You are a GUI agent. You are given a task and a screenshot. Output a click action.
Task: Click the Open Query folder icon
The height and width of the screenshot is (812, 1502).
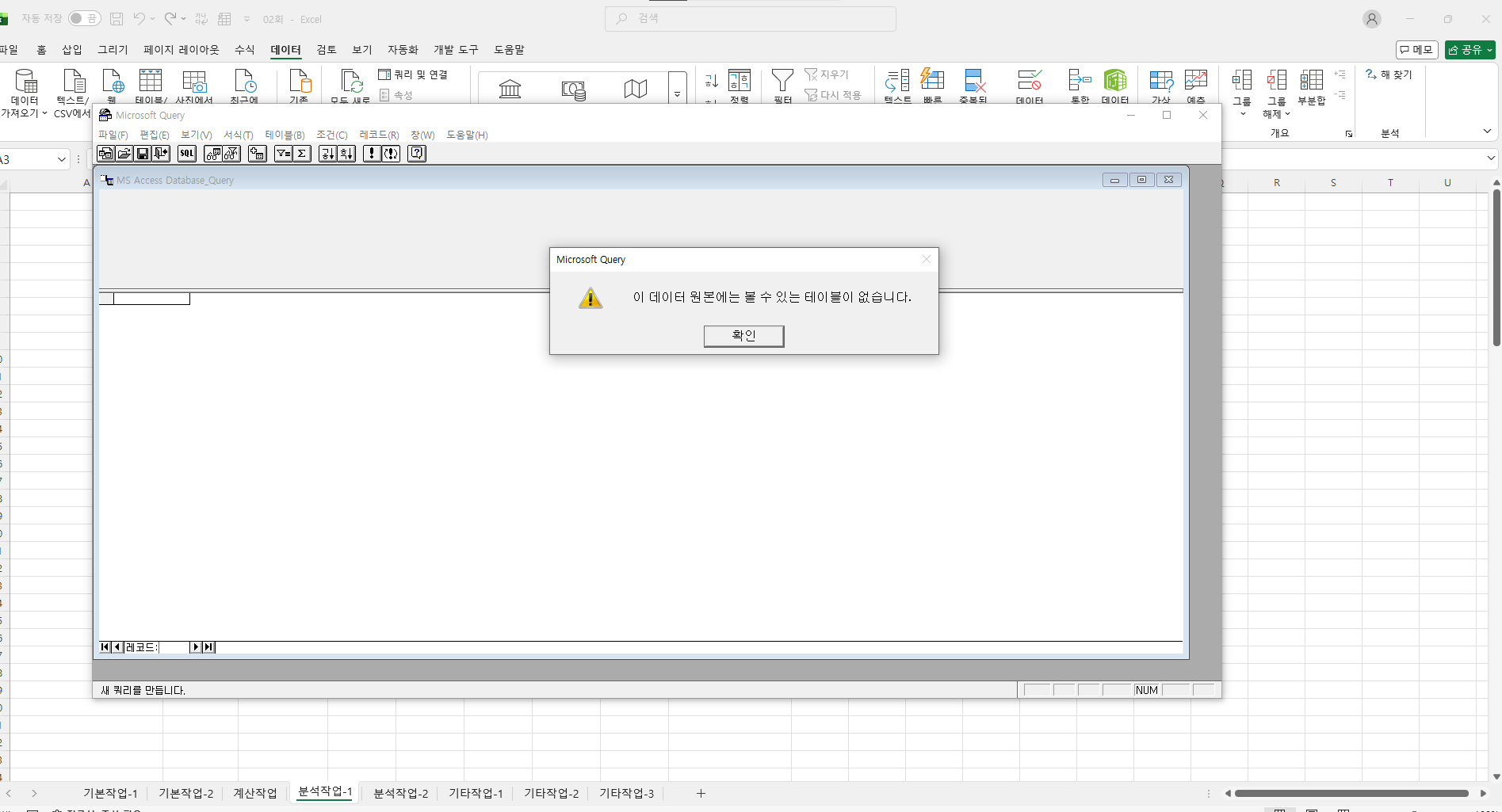coord(124,154)
